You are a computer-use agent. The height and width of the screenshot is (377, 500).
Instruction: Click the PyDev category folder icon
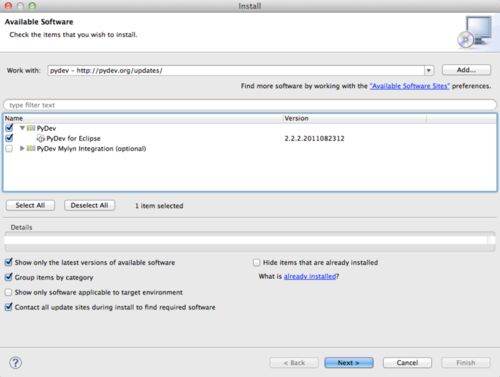(31, 128)
